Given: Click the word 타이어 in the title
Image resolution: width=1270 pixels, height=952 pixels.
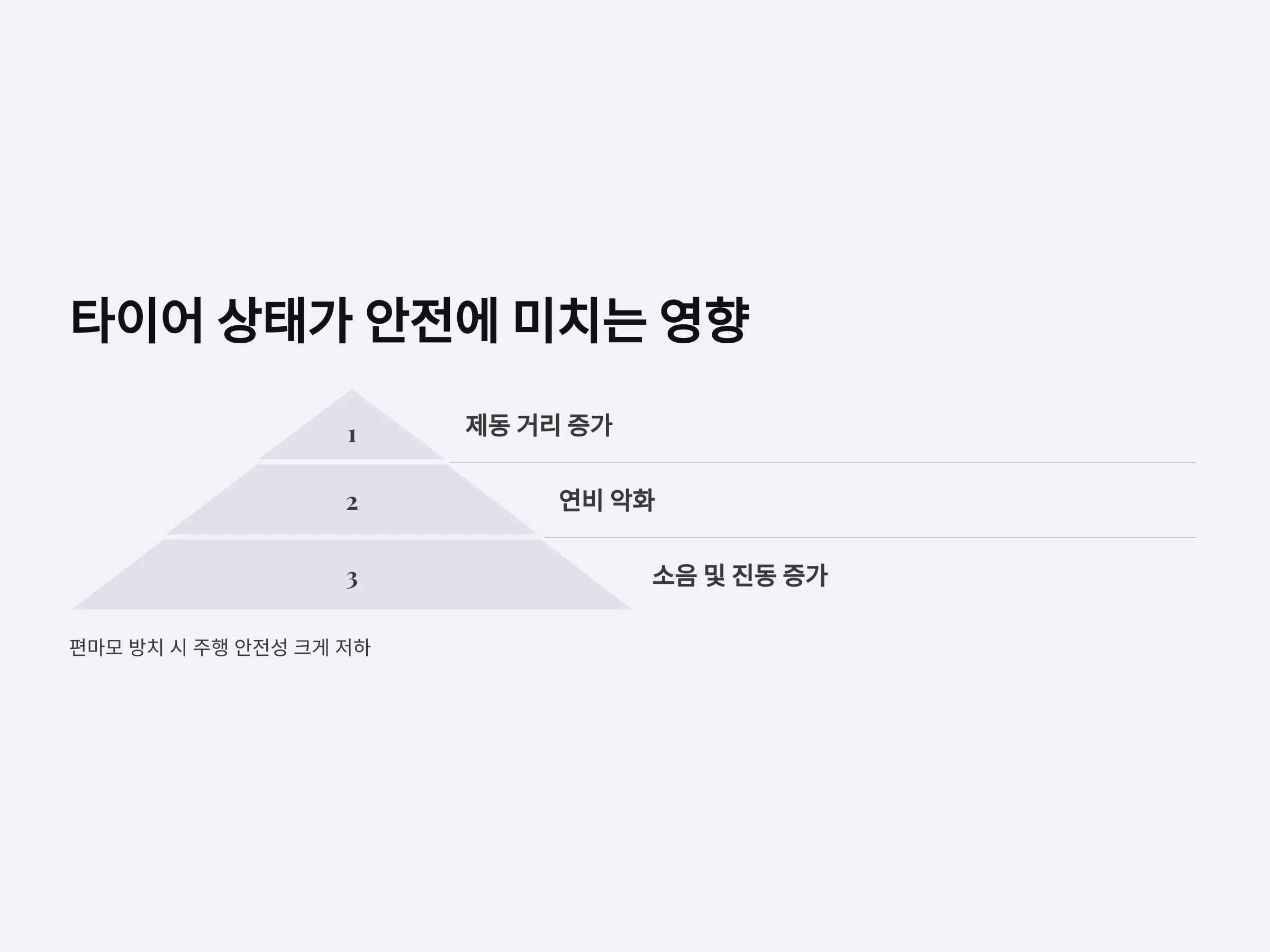Looking at the screenshot, I should click(x=137, y=320).
